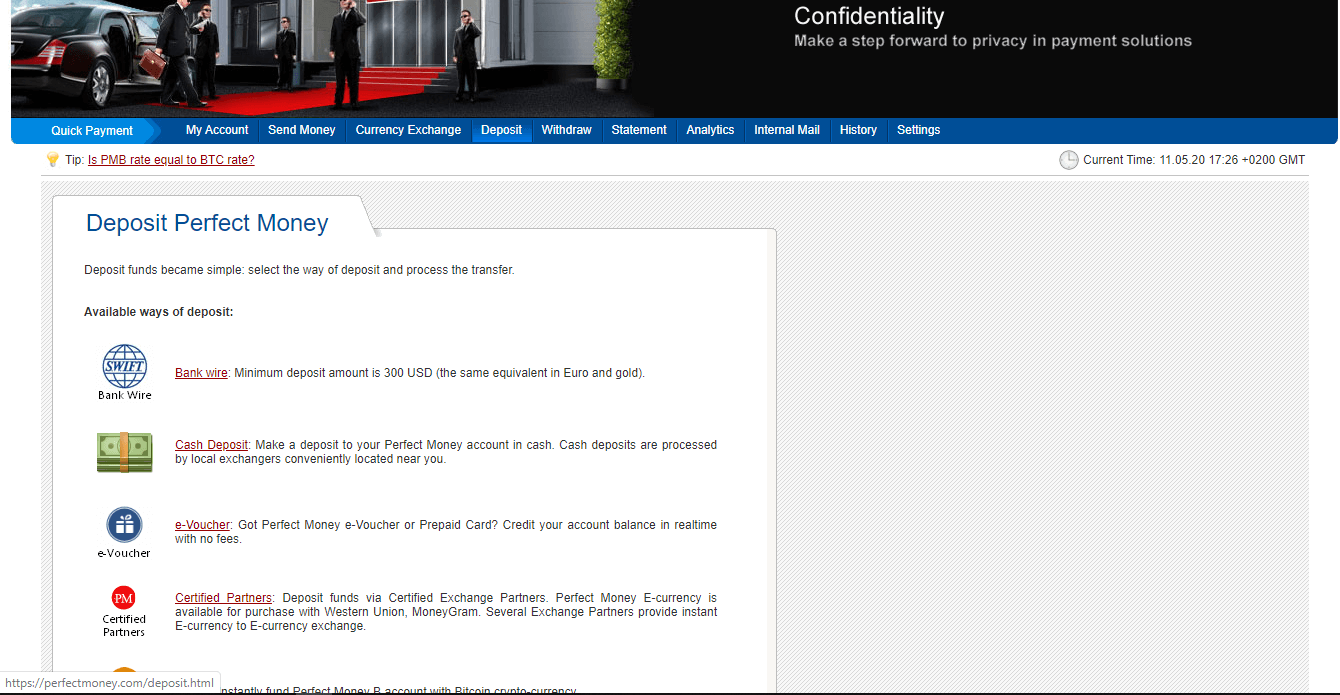Click the e-Voucher gift box icon

[x=125, y=524]
